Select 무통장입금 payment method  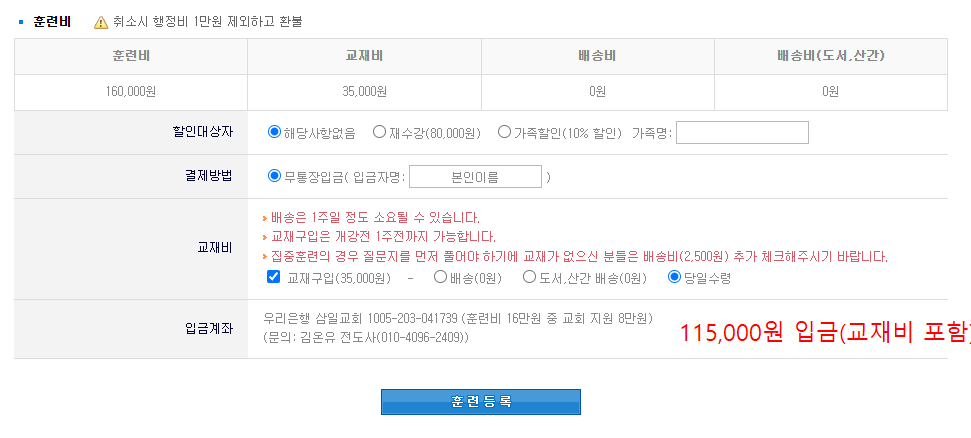pyautogui.click(x=275, y=177)
